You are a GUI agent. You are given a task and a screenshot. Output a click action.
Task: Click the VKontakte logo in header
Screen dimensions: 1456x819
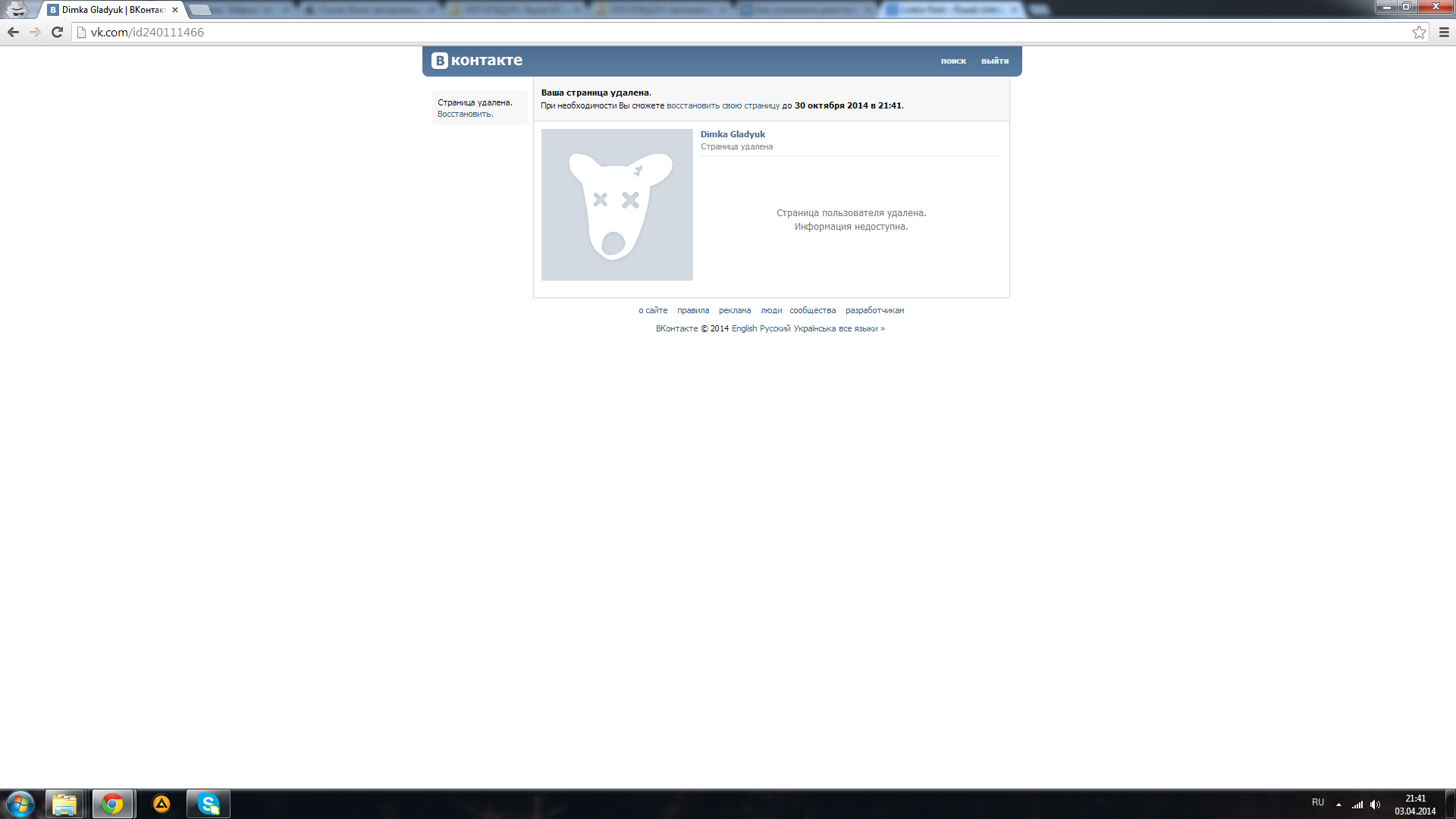477,61
